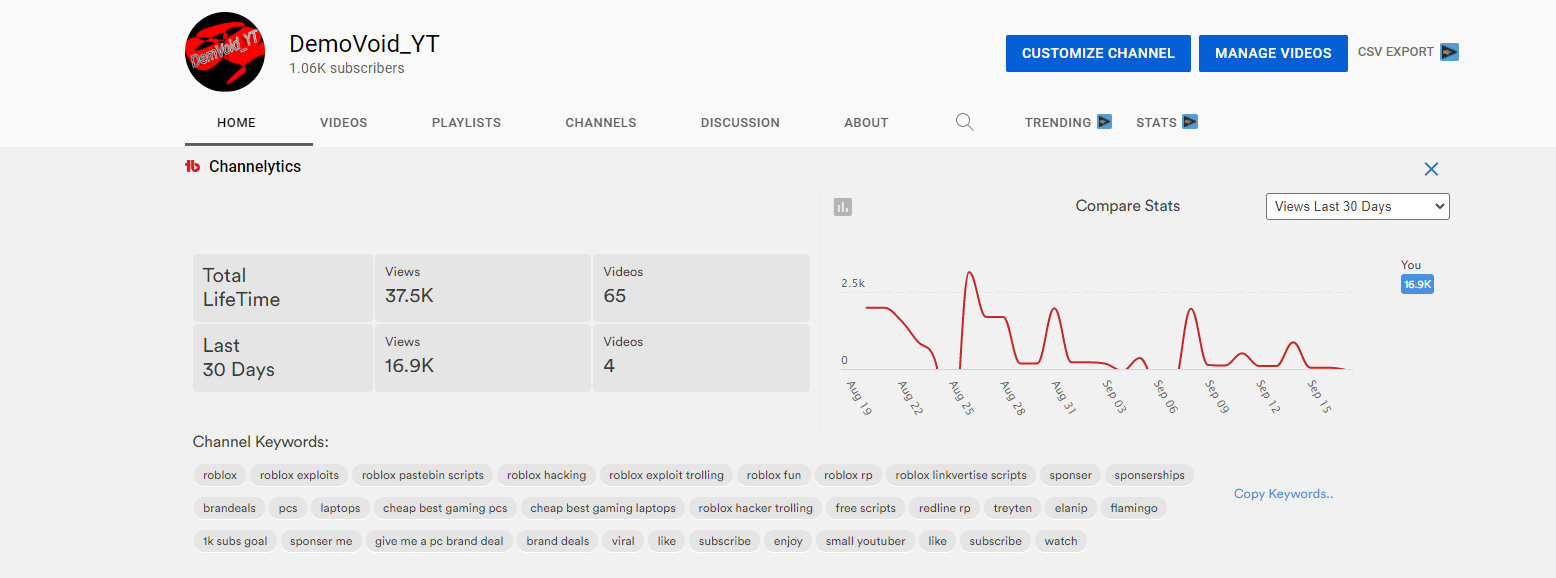
Task: Open the Trending TubeBuddy tab icon
Action: pos(1104,122)
